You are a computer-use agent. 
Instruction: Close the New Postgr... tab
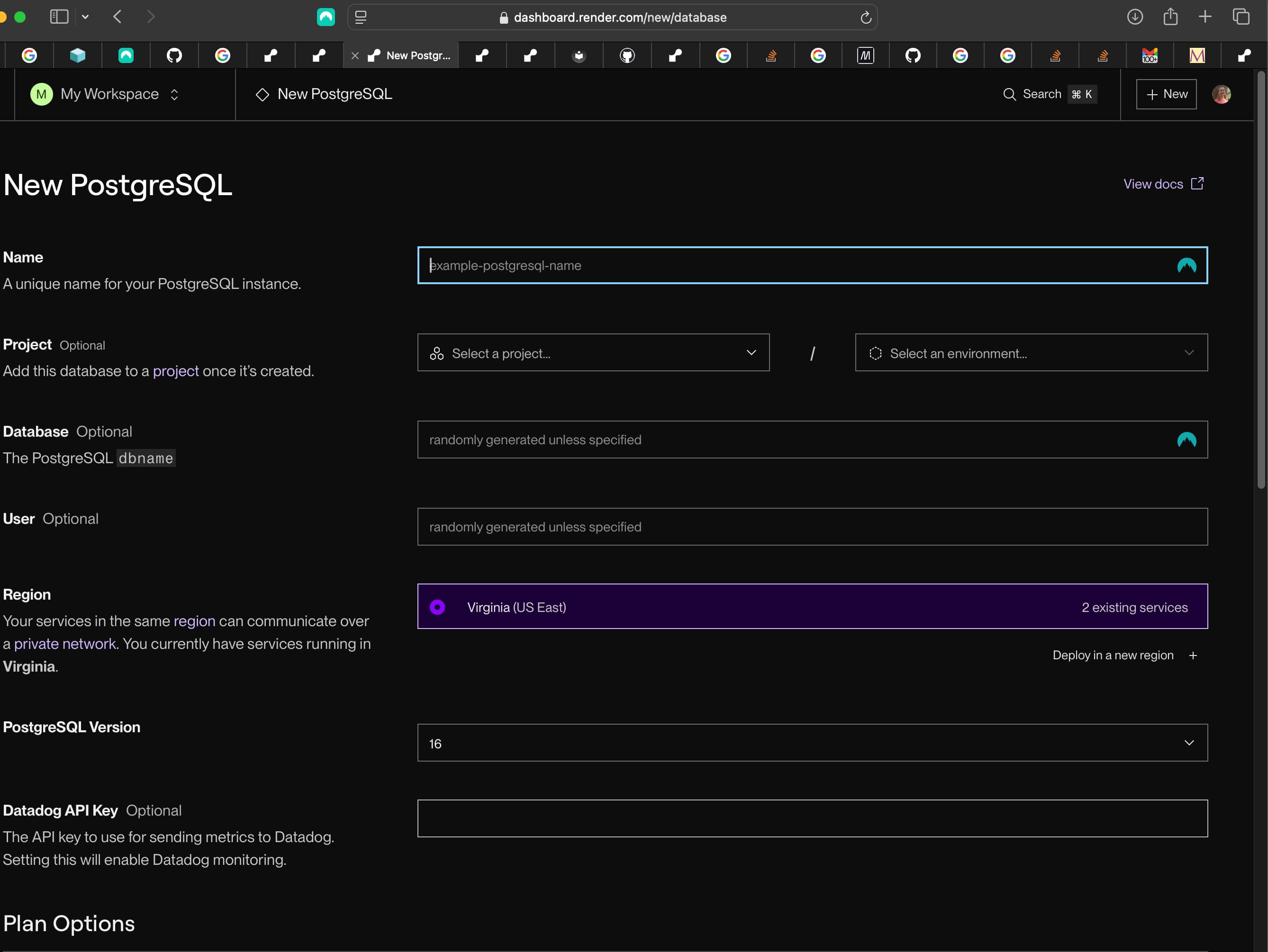click(x=355, y=55)
